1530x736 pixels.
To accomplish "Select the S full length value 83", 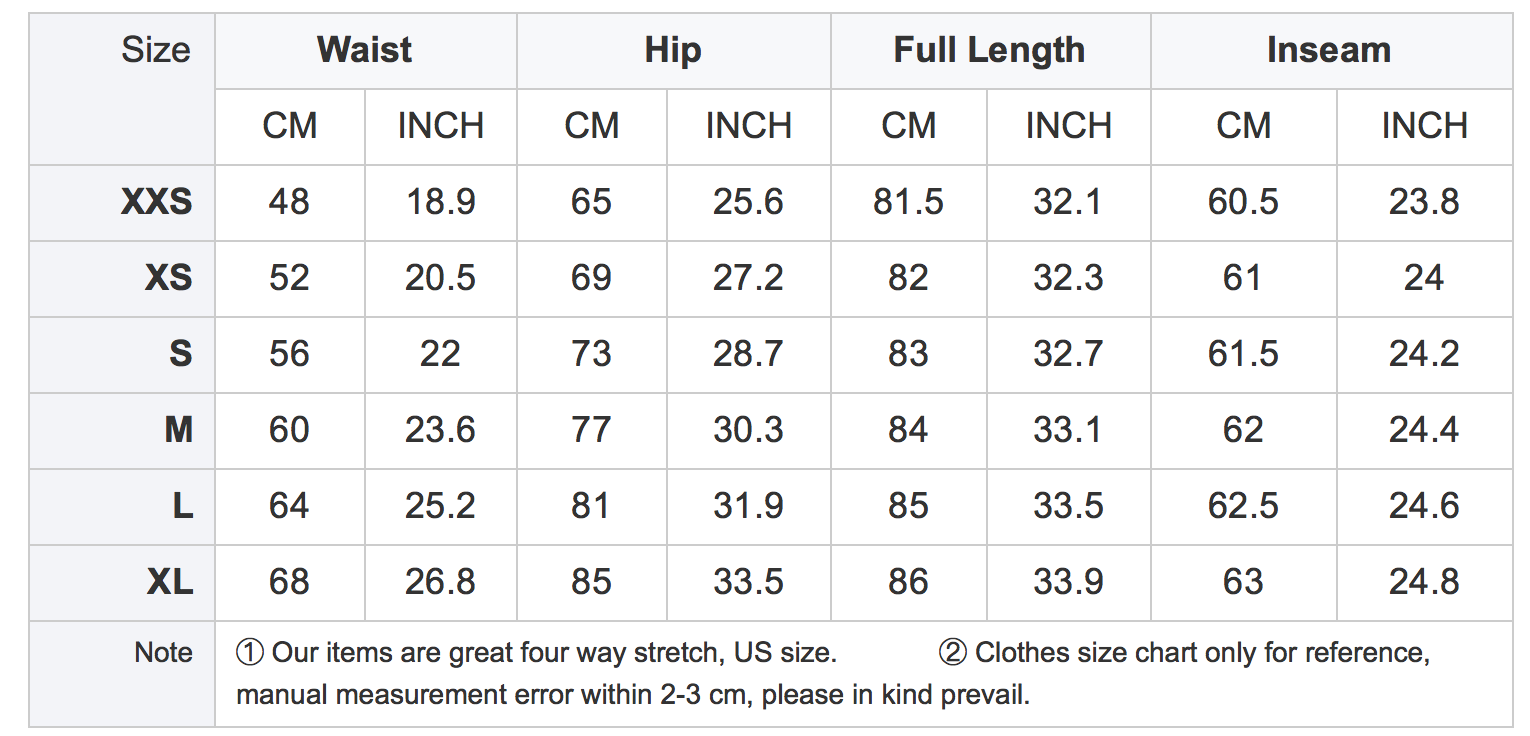I will 908,354.
